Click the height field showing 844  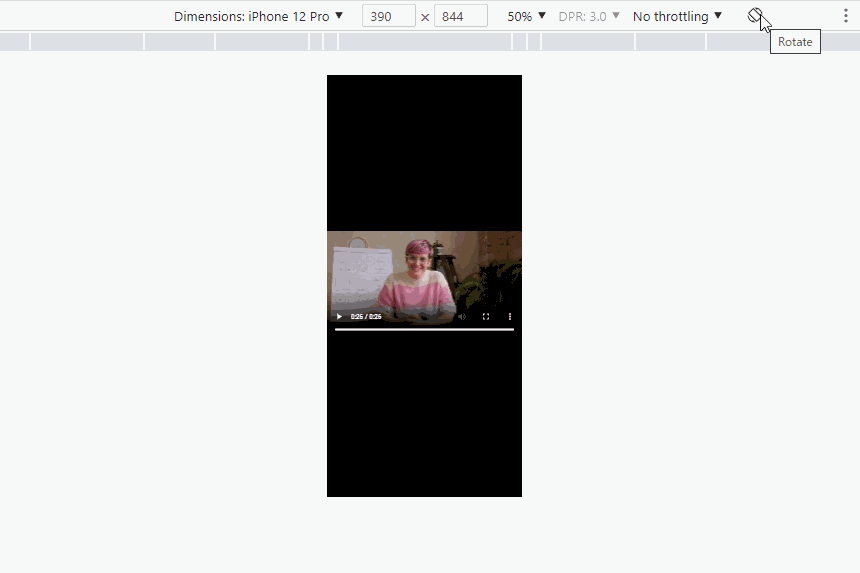tap(461, 16)
